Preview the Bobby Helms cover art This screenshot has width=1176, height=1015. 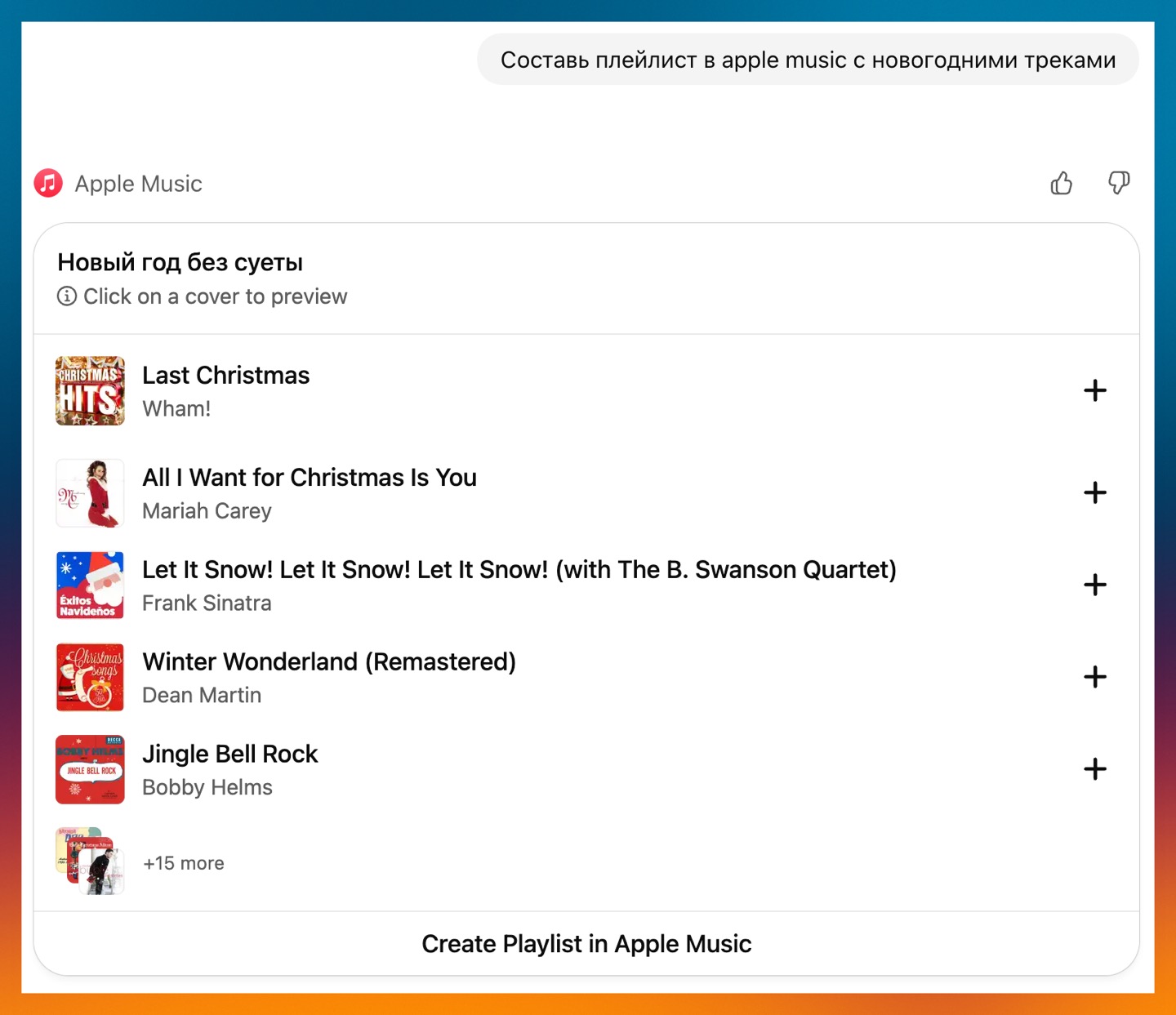tap(90, 769)
